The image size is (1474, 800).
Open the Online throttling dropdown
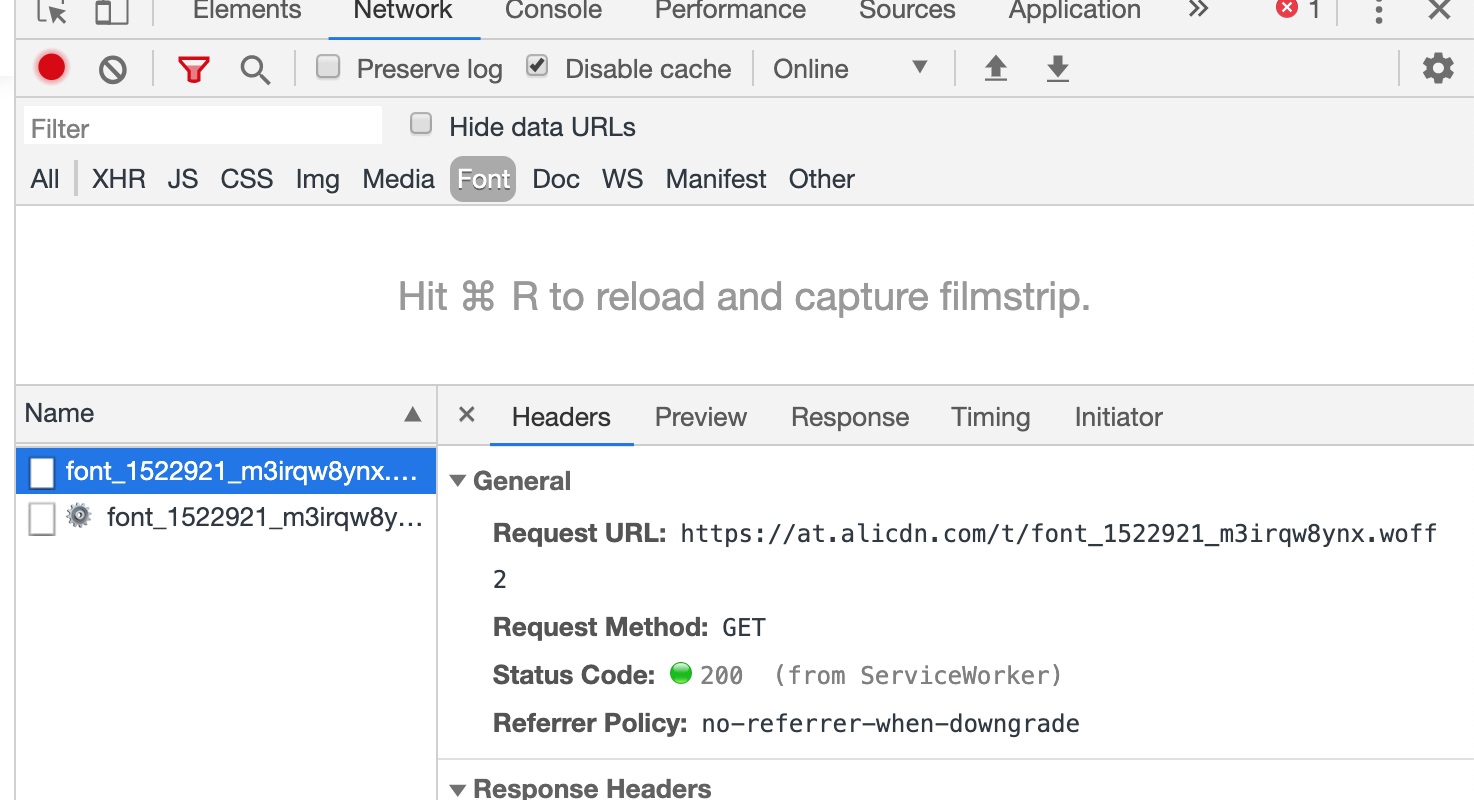[851, 69]
